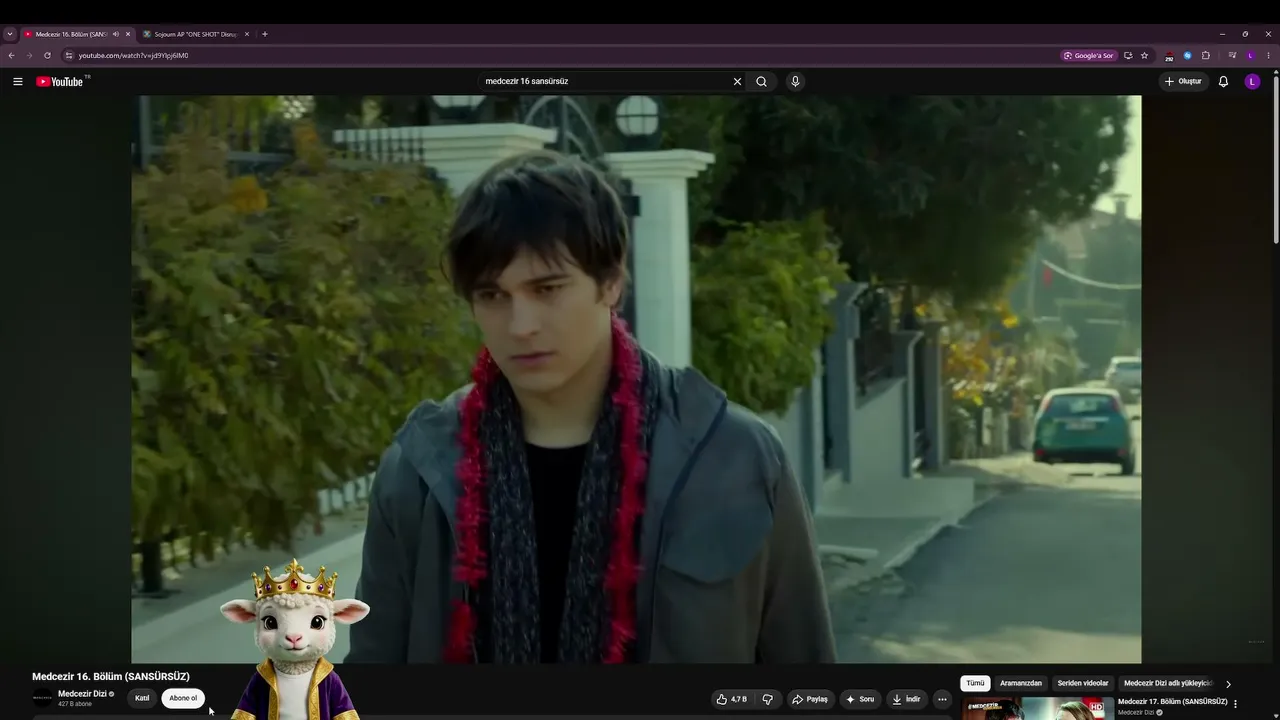This screenshot has width=1280, height=720.
Task: Click the Oluştur create button
Action: 1183,81
